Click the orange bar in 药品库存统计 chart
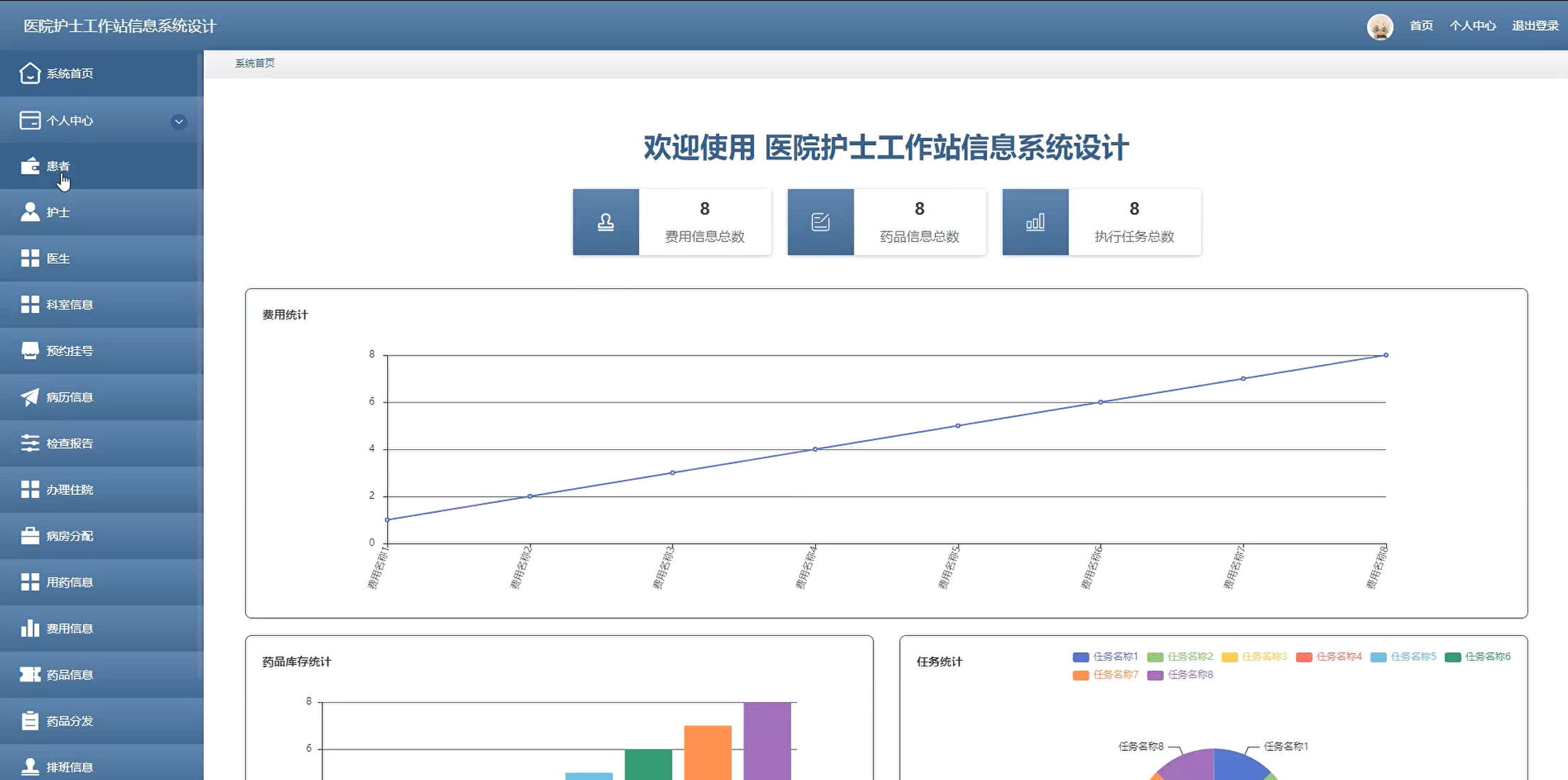This screenshot has height=780, width=1568. pos(708,752)
